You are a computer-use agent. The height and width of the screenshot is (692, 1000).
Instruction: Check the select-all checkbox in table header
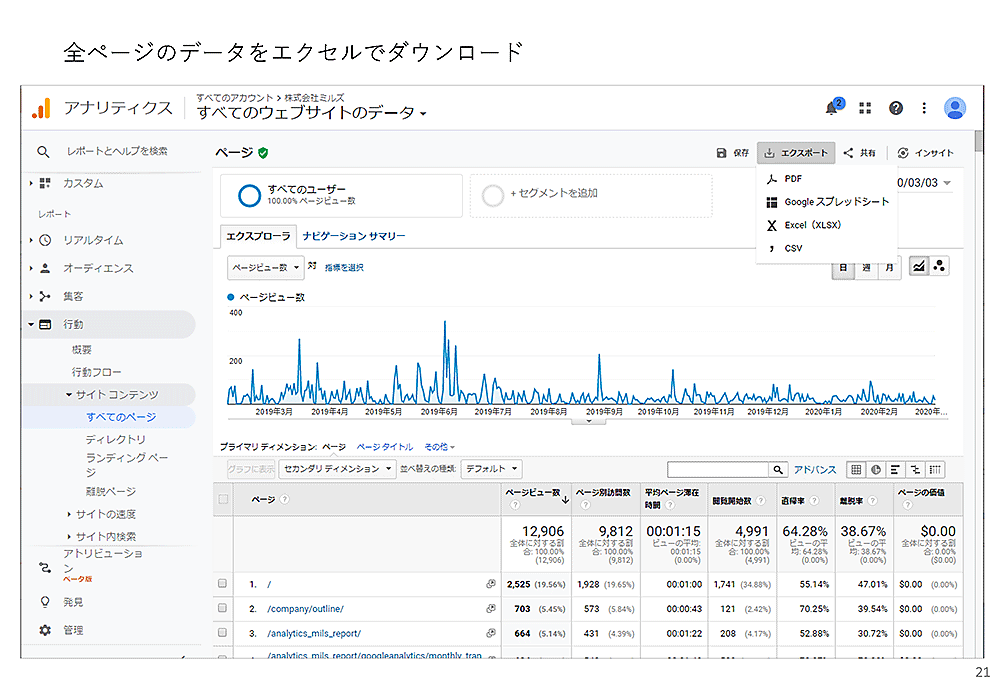[223, 499]
